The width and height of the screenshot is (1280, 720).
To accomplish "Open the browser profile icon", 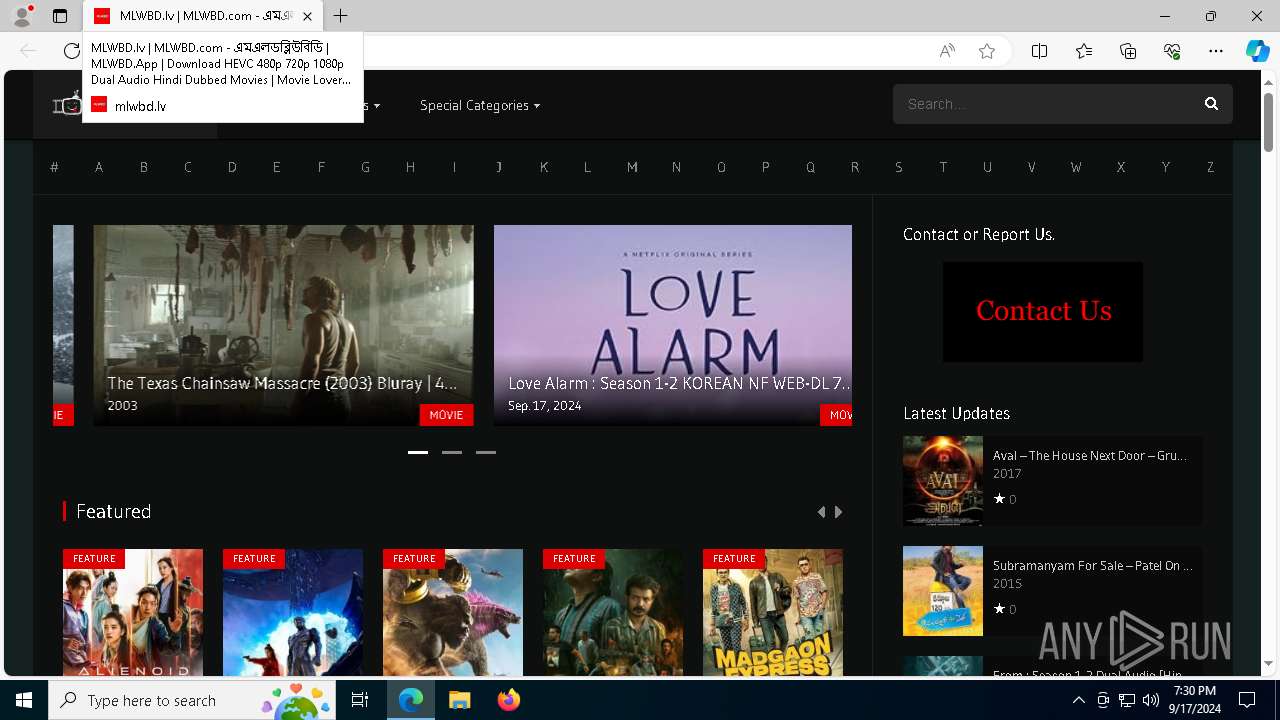I will pos(22,16).
